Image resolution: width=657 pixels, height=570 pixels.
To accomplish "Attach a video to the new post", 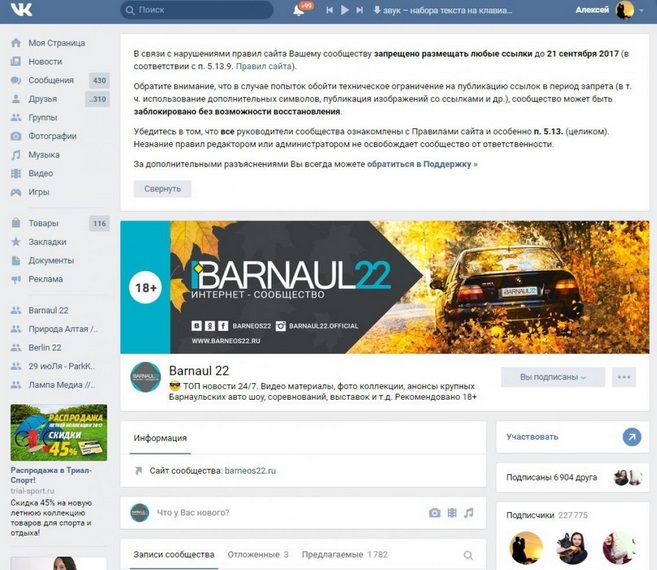I will click(452, 513).
